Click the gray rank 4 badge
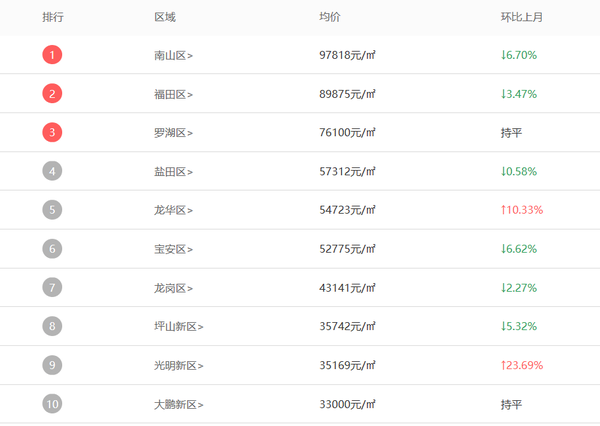The width and height of the screenshot is (600, 426). 52,171
